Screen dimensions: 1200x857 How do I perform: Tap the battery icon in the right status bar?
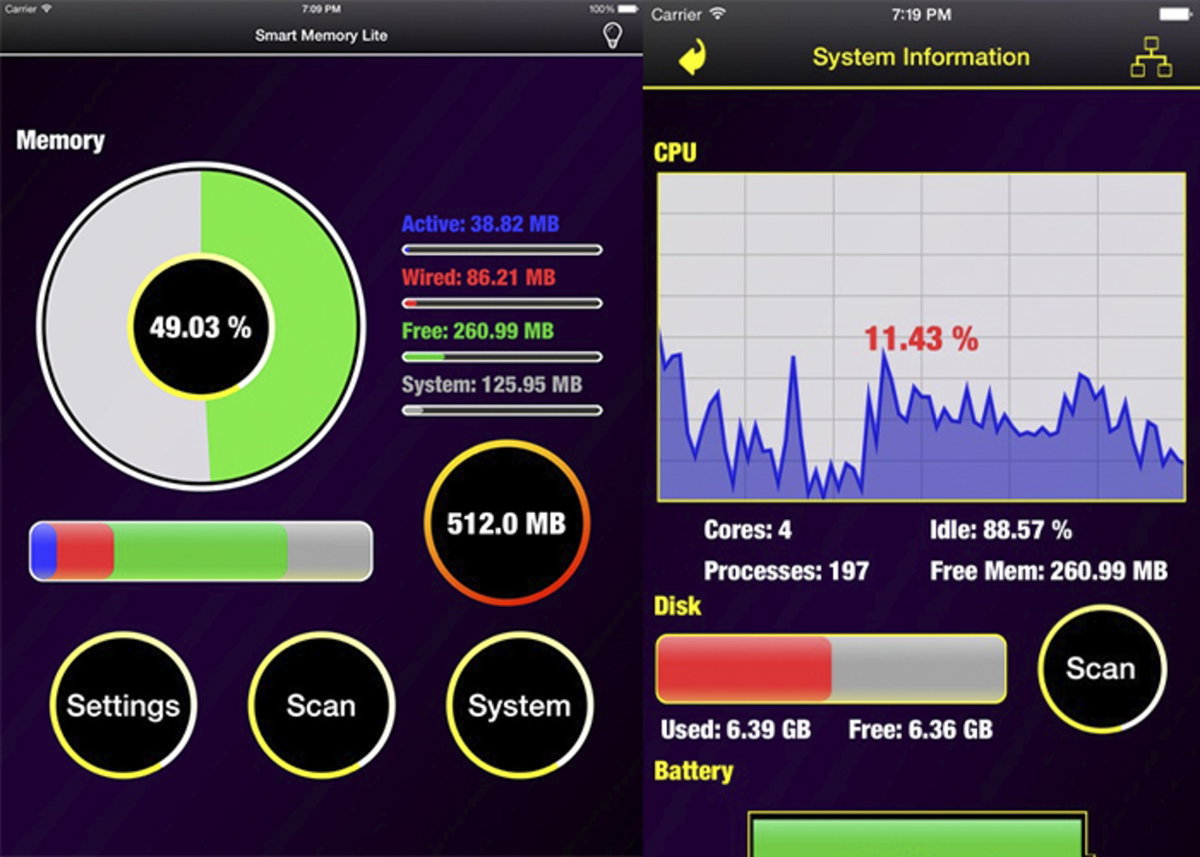click(x=1174, y=14)
